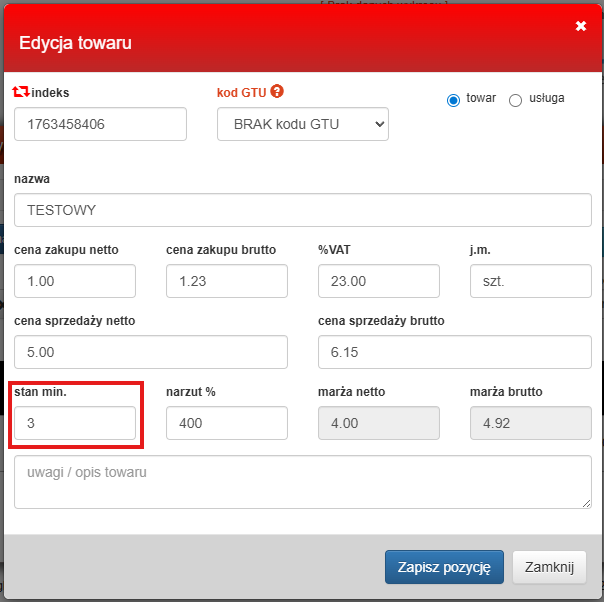Click the j.m. unit field

(530, 281)
